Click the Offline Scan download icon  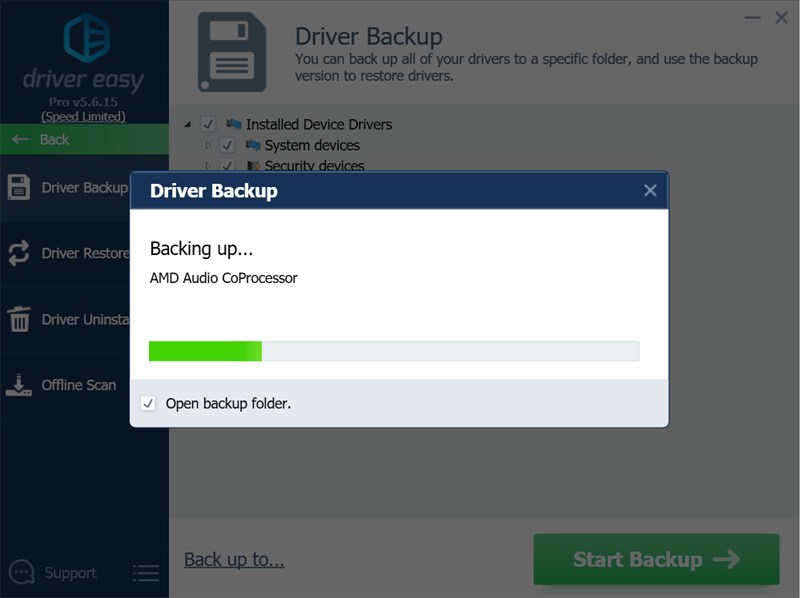pyautogui.click(x=19, y=385)
